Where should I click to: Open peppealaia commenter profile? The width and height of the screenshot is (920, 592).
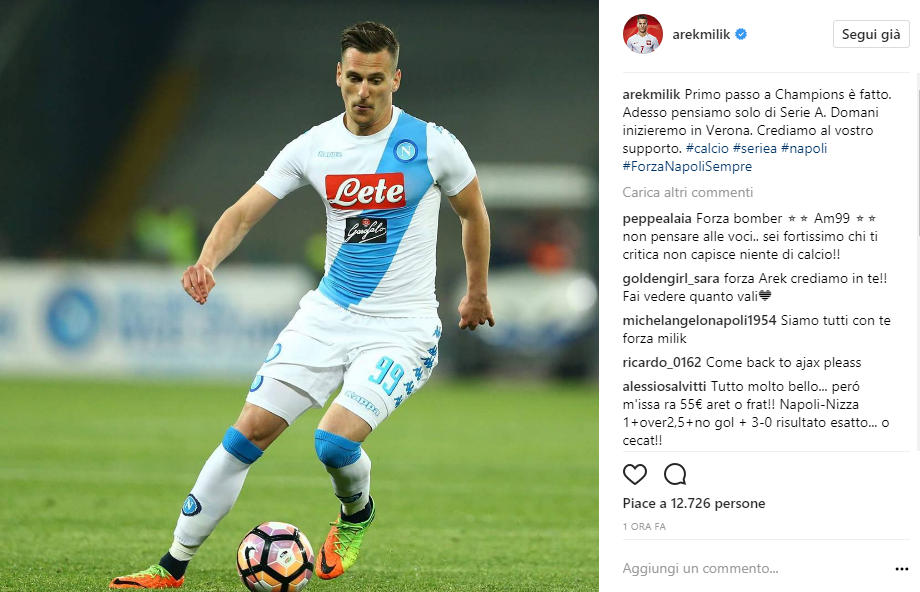click(x=657, y=219)
